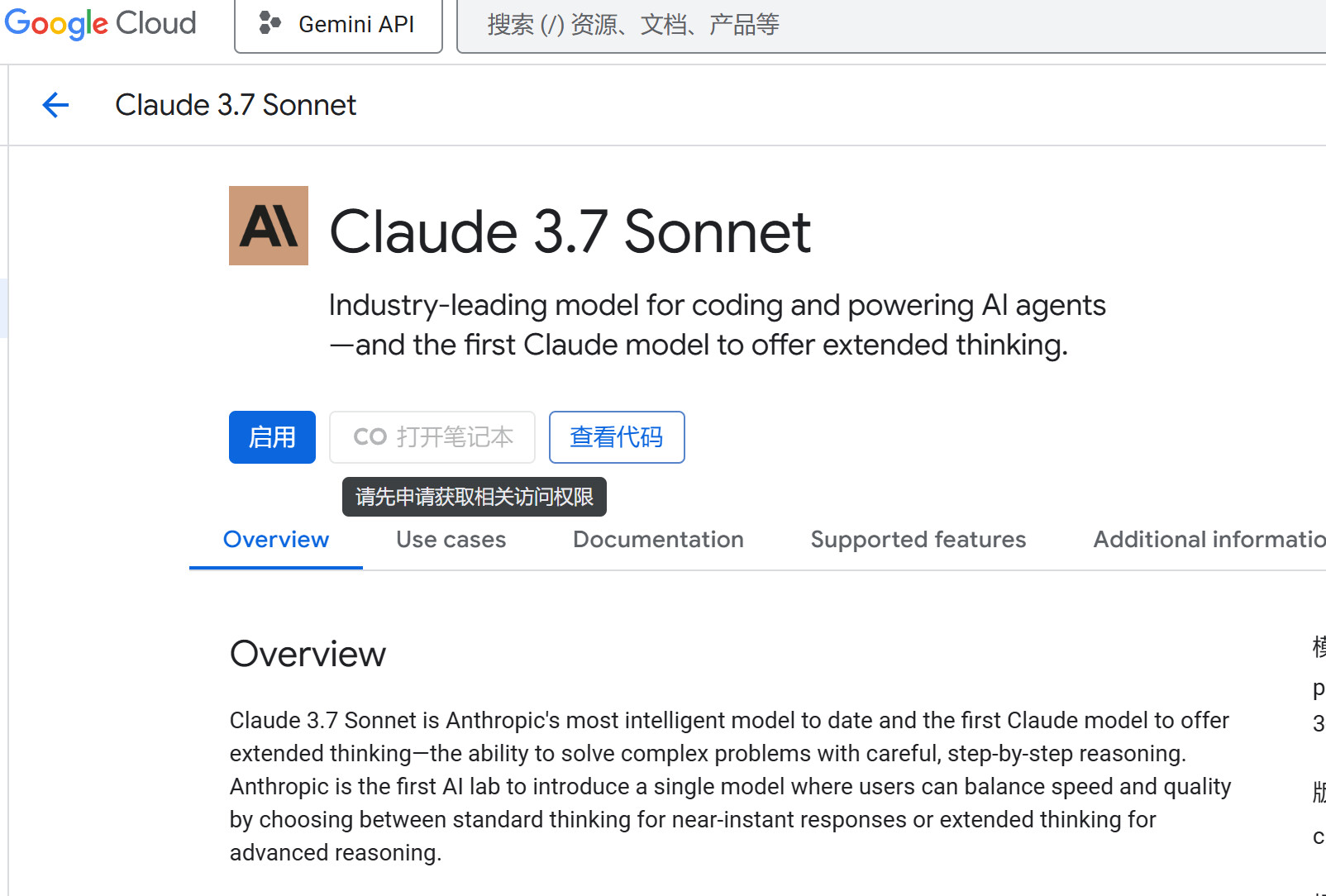
Task: Open the Gemini API project selector
Action: pyautogui.click(x=338, y=25)
